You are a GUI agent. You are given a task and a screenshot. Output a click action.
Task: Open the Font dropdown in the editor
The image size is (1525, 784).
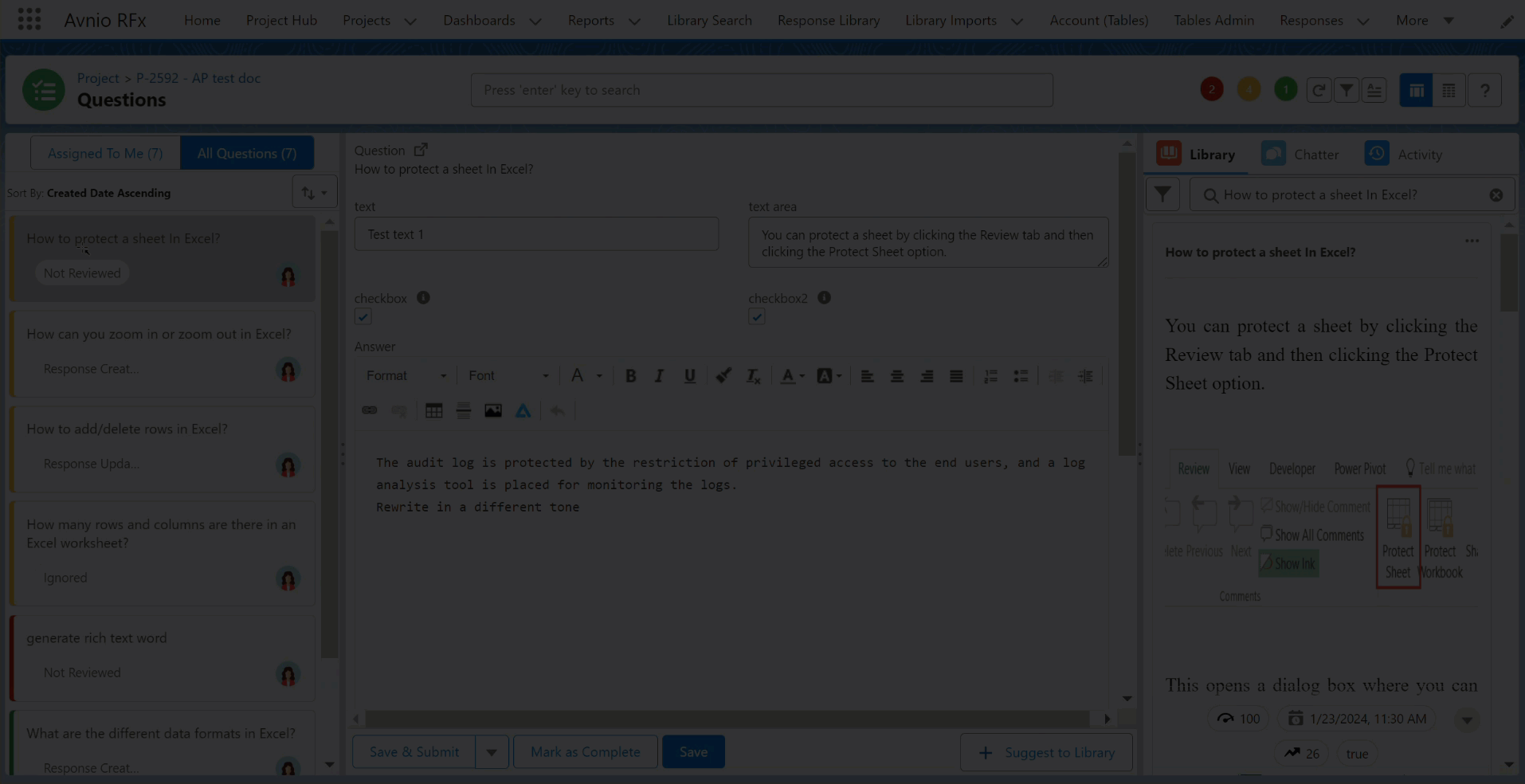[508, 376]
